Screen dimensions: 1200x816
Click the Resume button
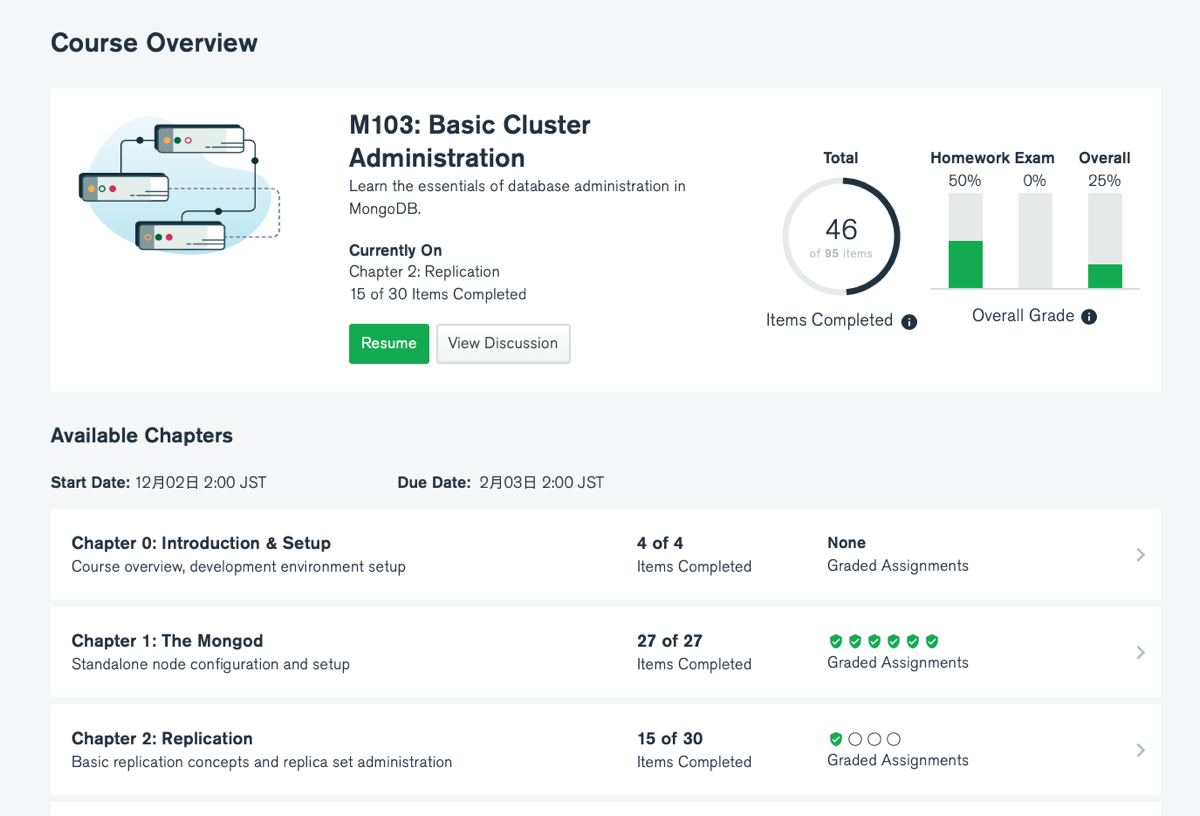click(389, 343)
